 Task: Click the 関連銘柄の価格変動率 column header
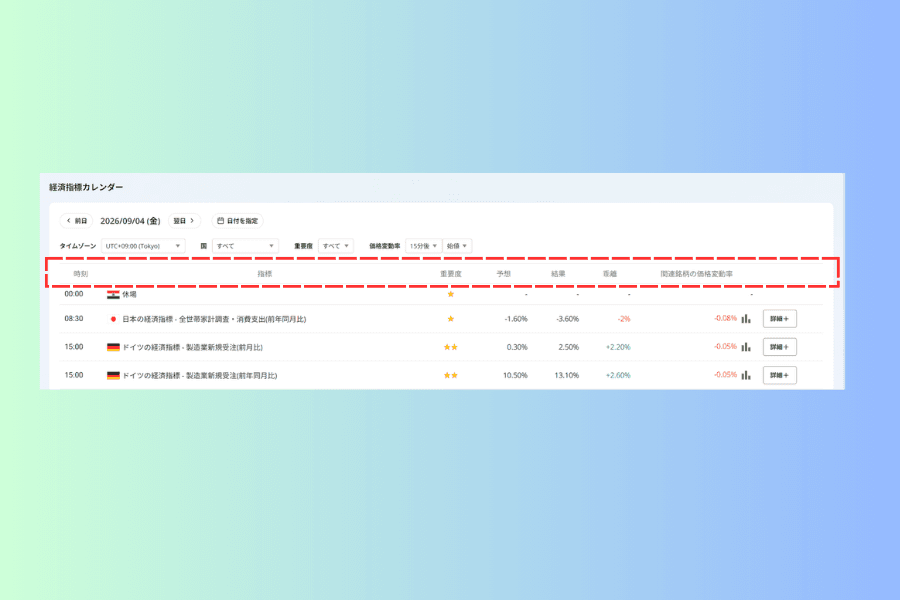pos(696,274)
